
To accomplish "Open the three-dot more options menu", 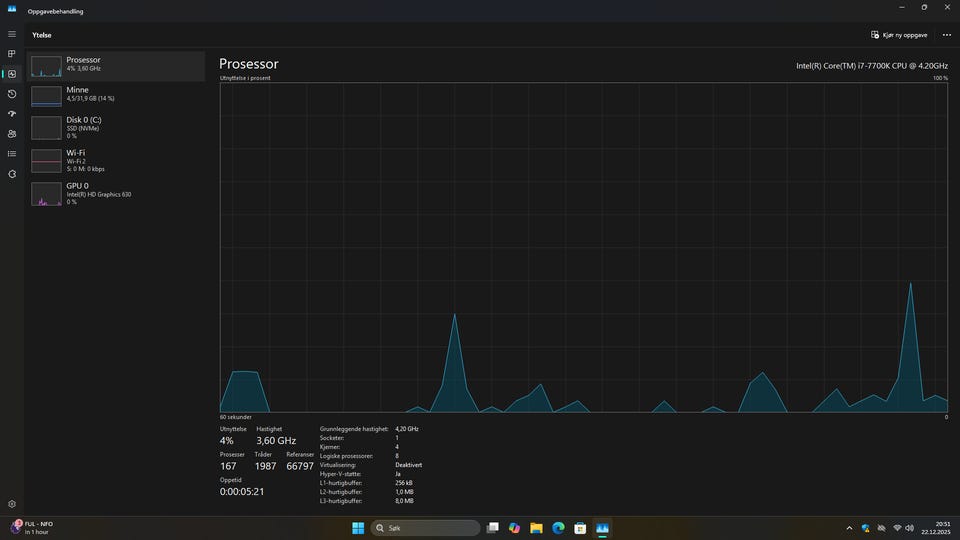I will (x=946, y=35).
